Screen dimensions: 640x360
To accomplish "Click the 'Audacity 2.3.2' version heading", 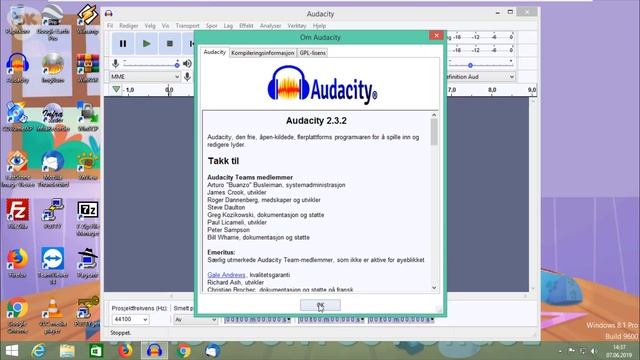I will click(x=316, y=120).
